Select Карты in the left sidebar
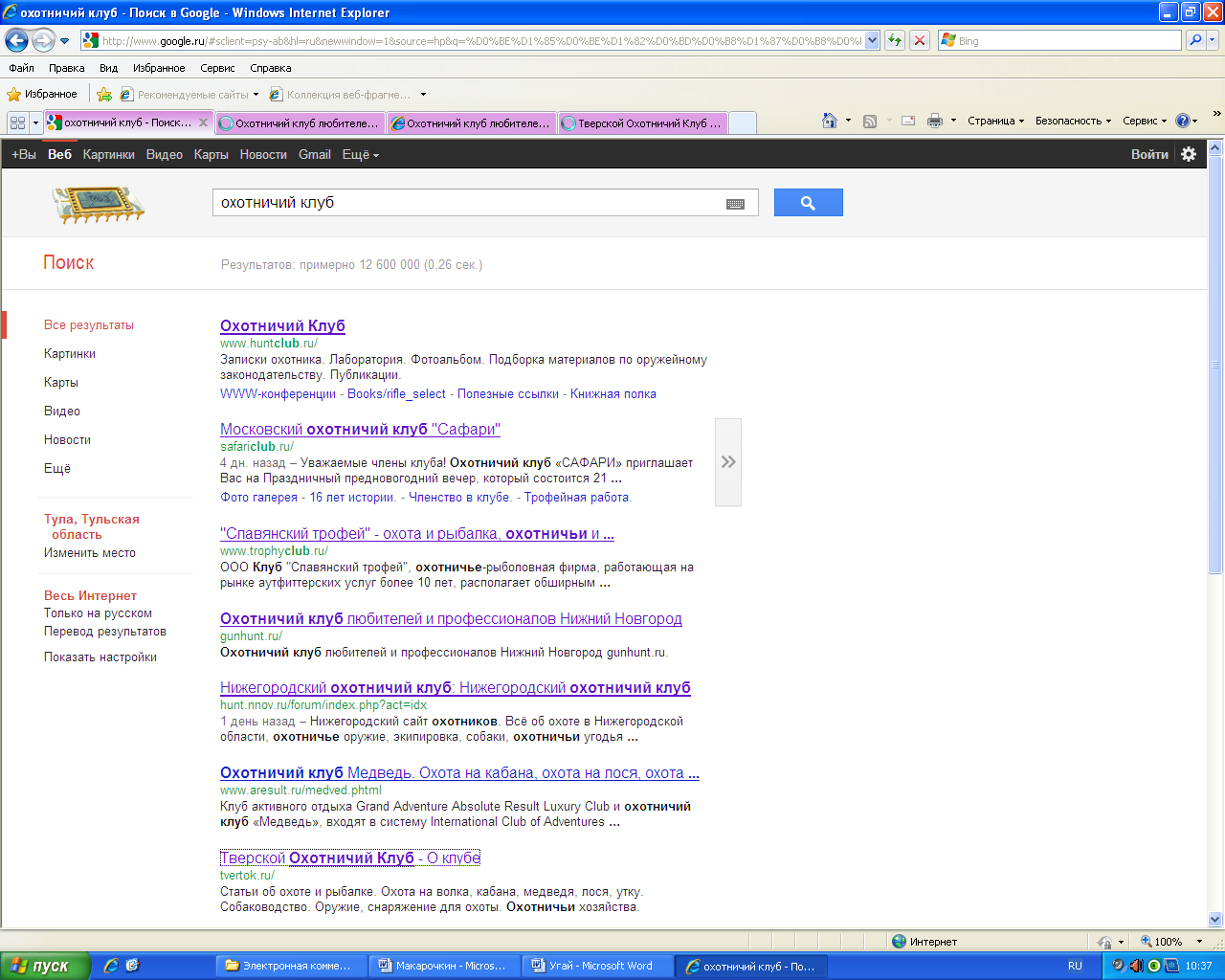This screenshot has width=1225, height=980. pos(61,382)
